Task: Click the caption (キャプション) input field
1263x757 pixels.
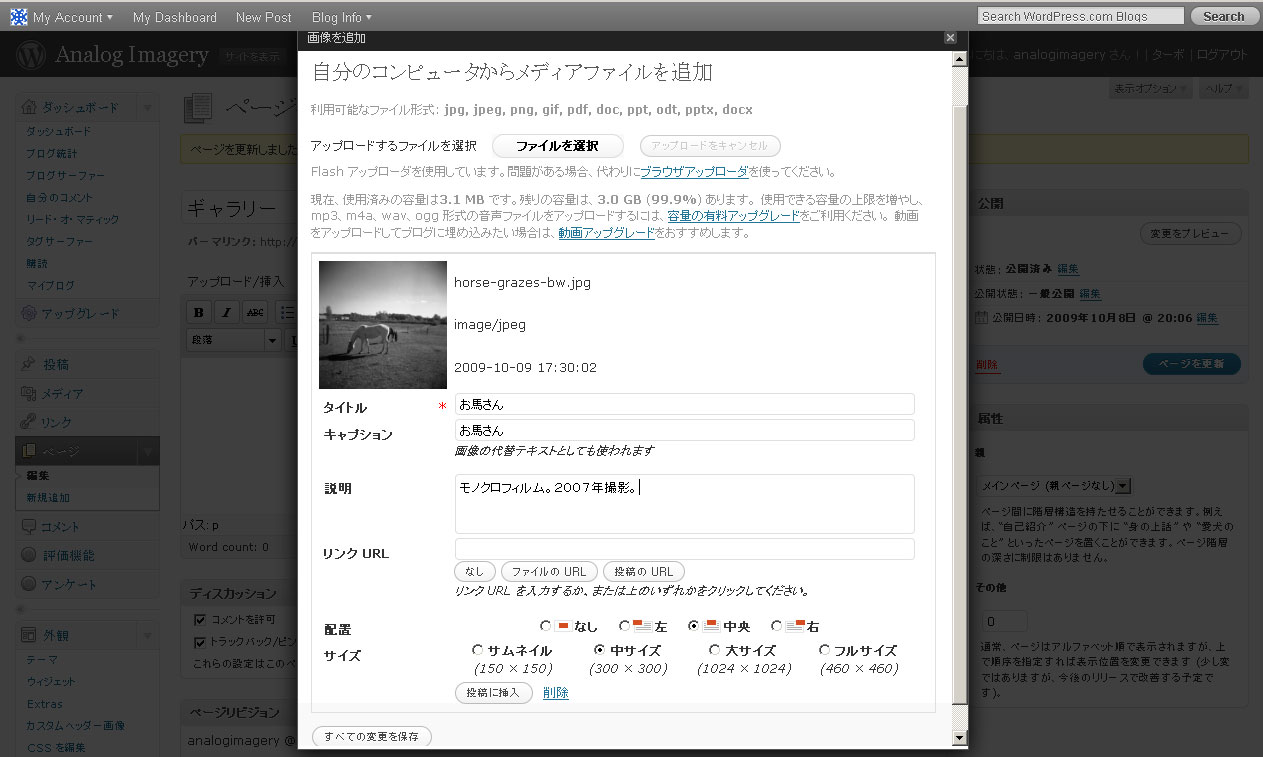Action: [x=684, y=430]
